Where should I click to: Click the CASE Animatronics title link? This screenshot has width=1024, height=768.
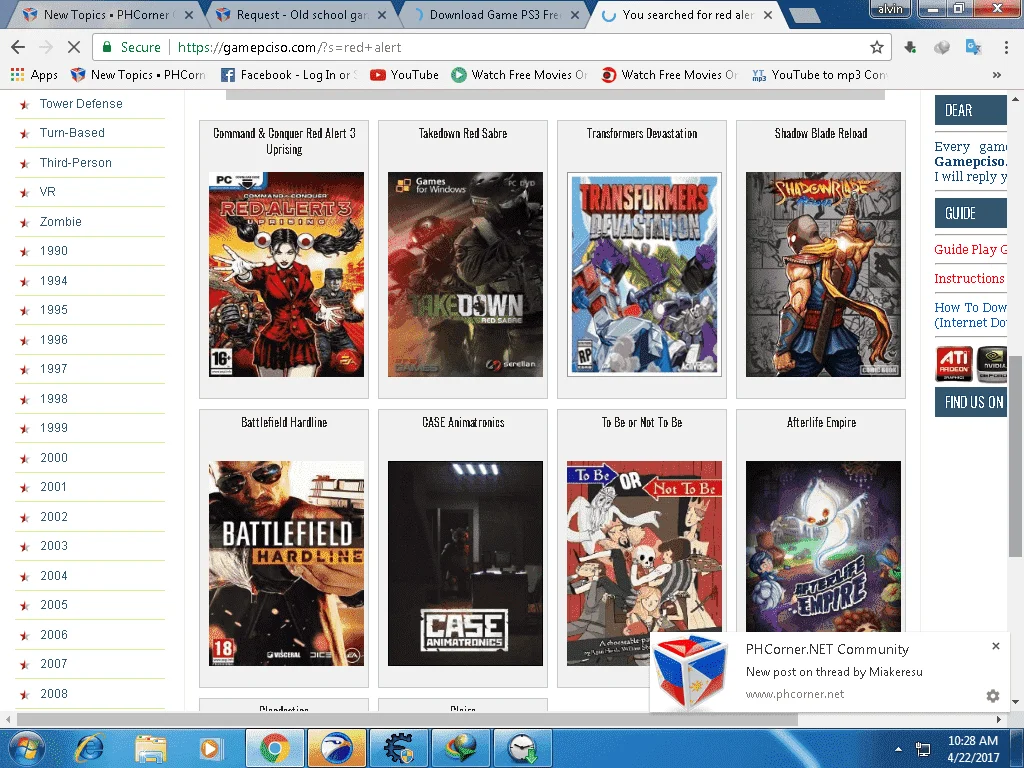pyautogui.click(x=463, y=423)
